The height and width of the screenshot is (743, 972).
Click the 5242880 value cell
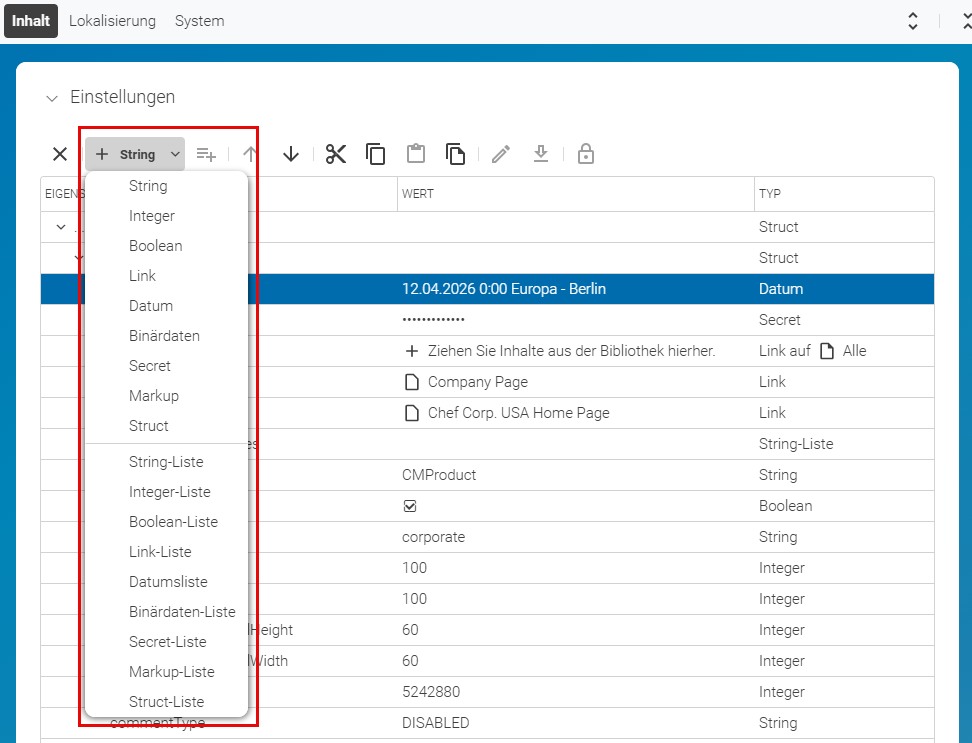[x=575, y=692]
